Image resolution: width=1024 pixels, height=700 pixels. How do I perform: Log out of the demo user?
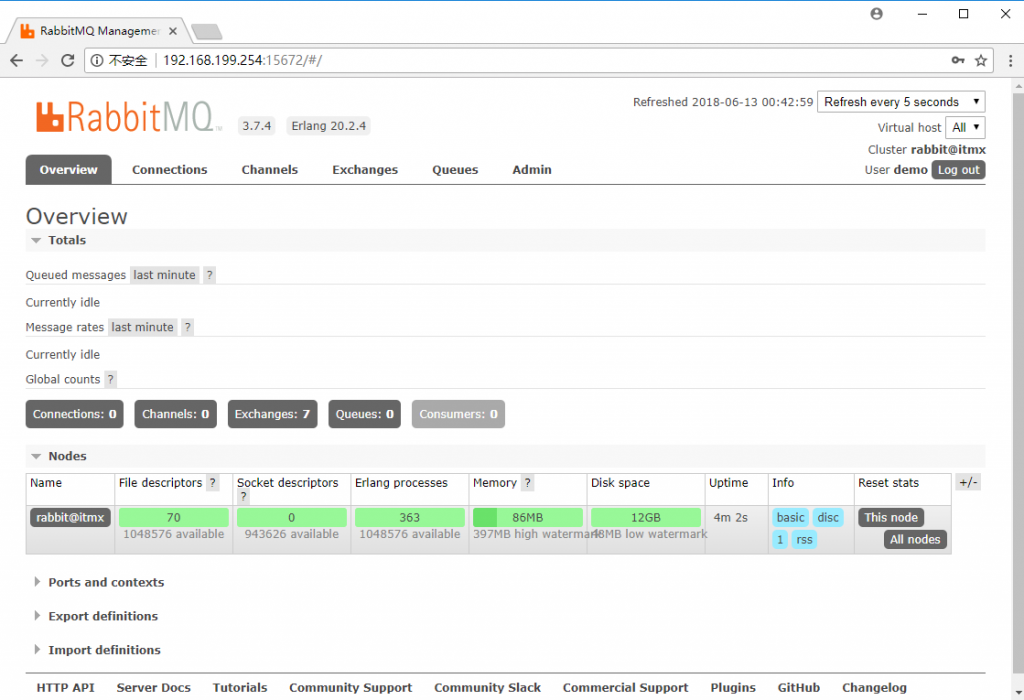pyautogui.click(x=958, y=170)
